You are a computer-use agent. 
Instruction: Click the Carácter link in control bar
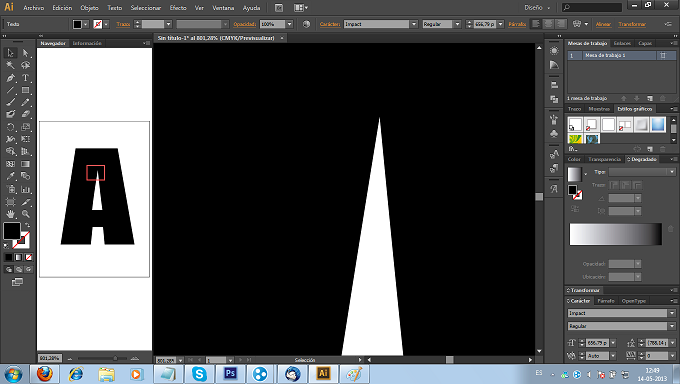point(330,24)
